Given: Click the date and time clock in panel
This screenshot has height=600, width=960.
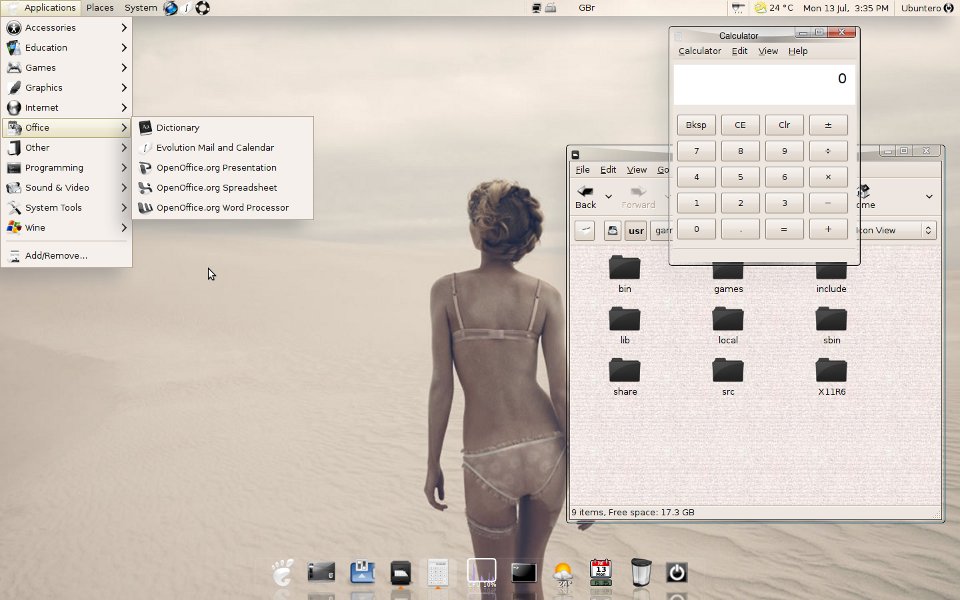Looking at the screenshot, I should (x=846, y=8).
